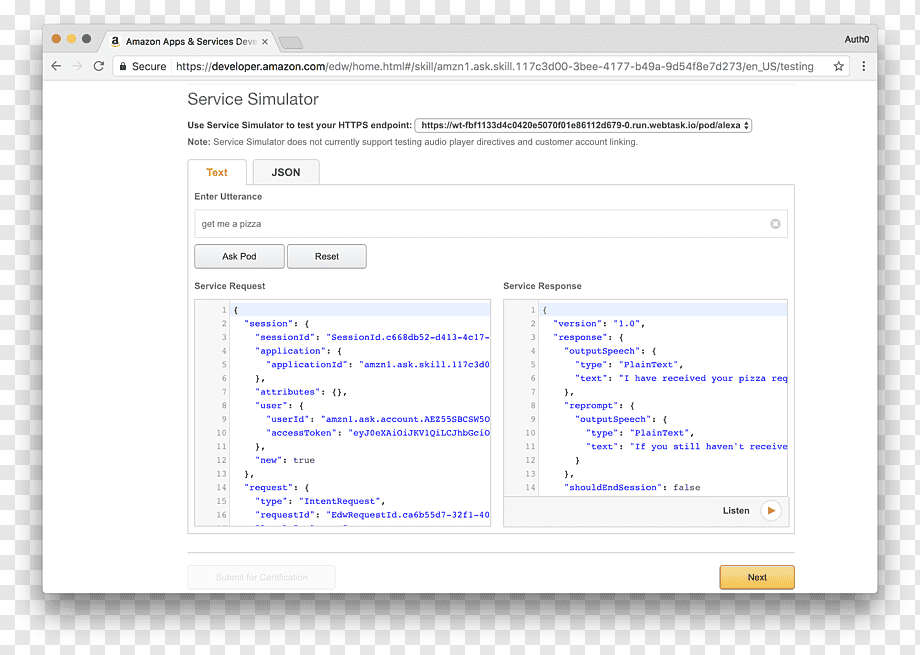The width and height of the screenshot is (920, 655).
Task: Bookmark the page with the star icon
Action: (838, 66)
